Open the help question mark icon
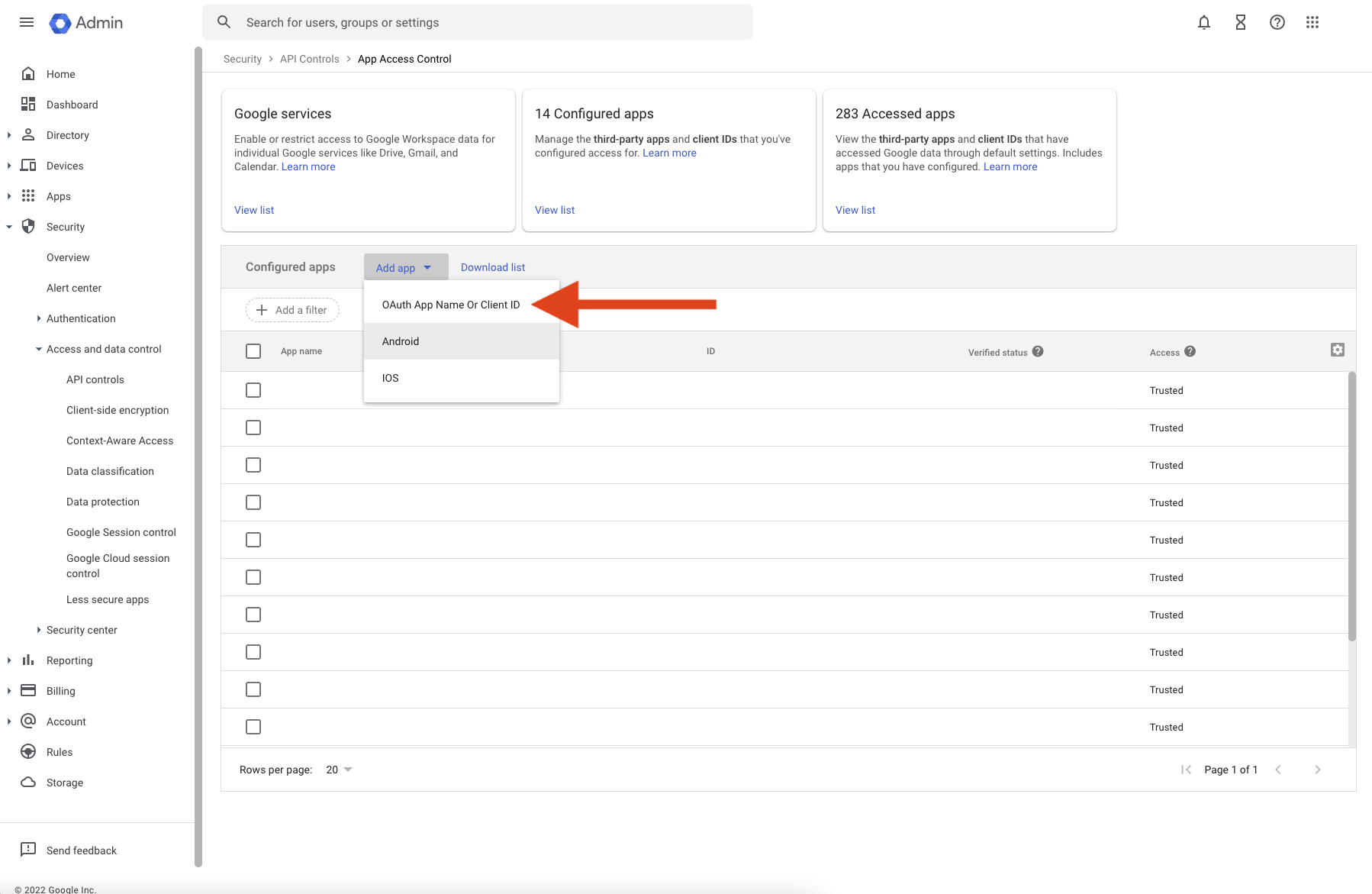This screenshot has width=1372, height=894. [1277, 22]
